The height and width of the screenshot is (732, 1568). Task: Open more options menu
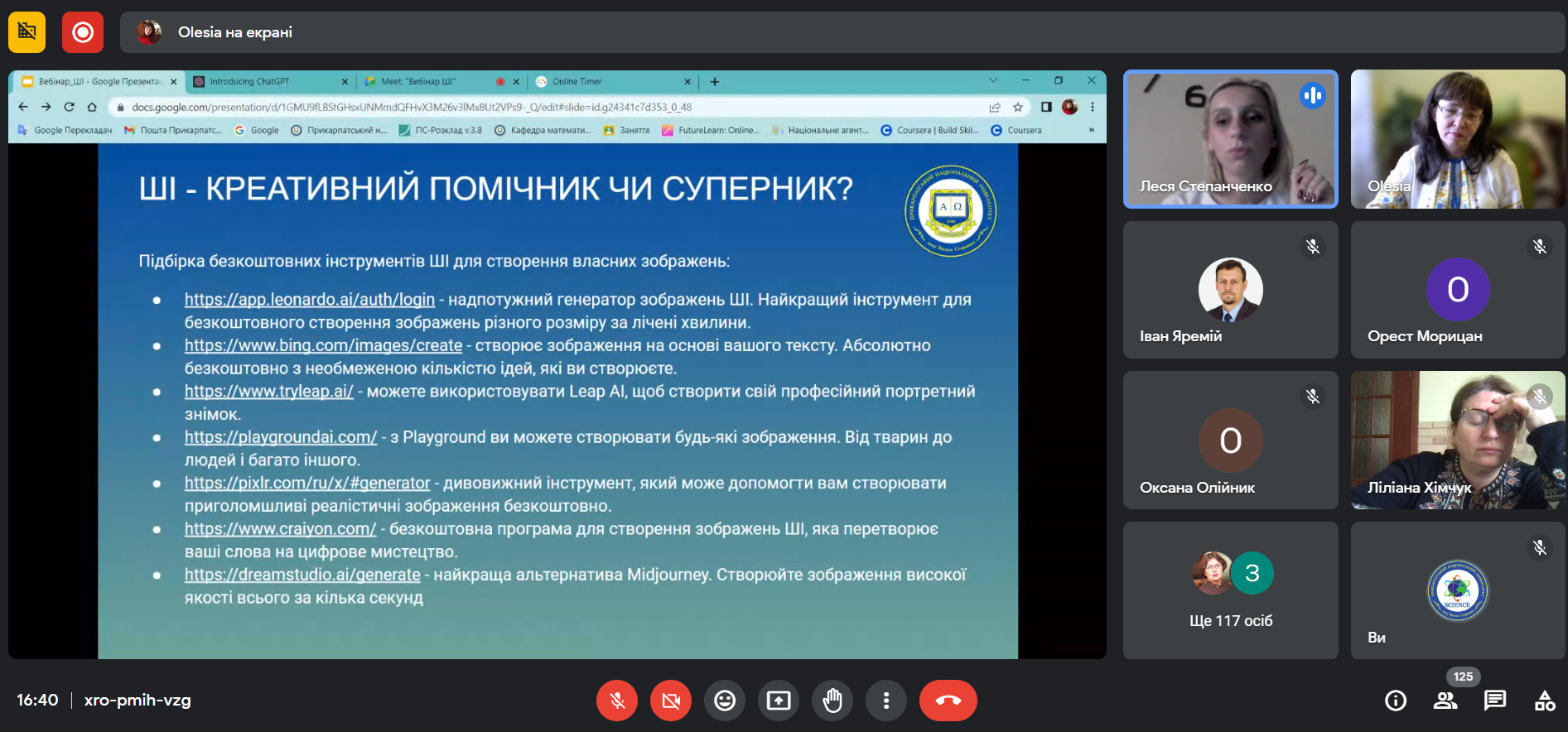point(886,701)
